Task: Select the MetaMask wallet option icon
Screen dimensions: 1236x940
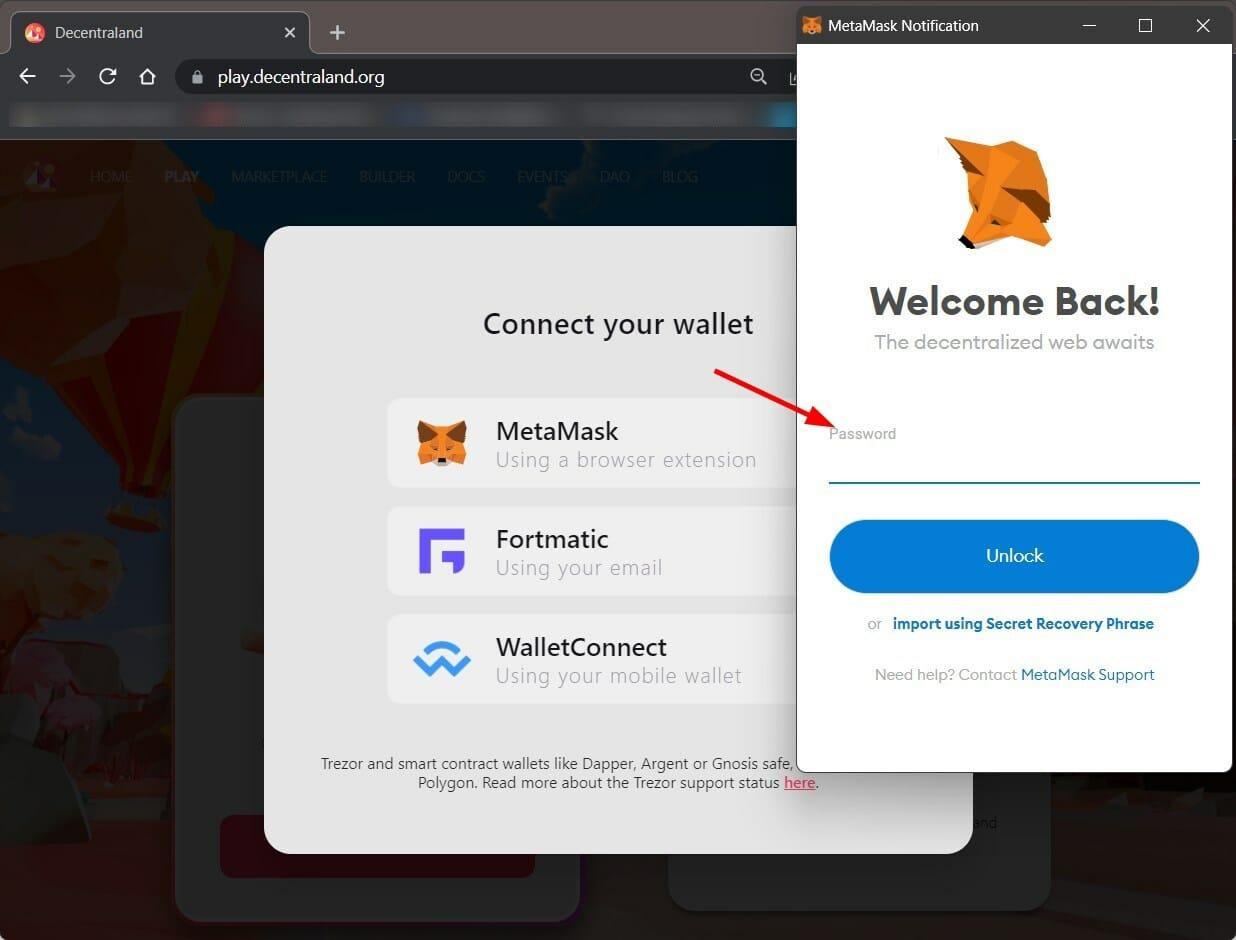Action: 443,444
